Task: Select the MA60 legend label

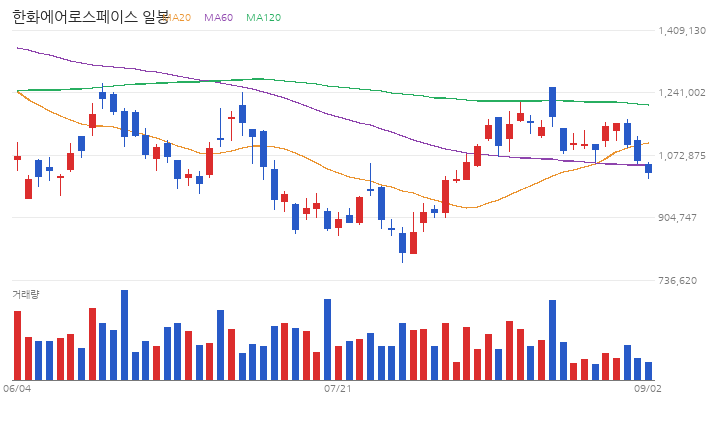Action: [219, 17]
